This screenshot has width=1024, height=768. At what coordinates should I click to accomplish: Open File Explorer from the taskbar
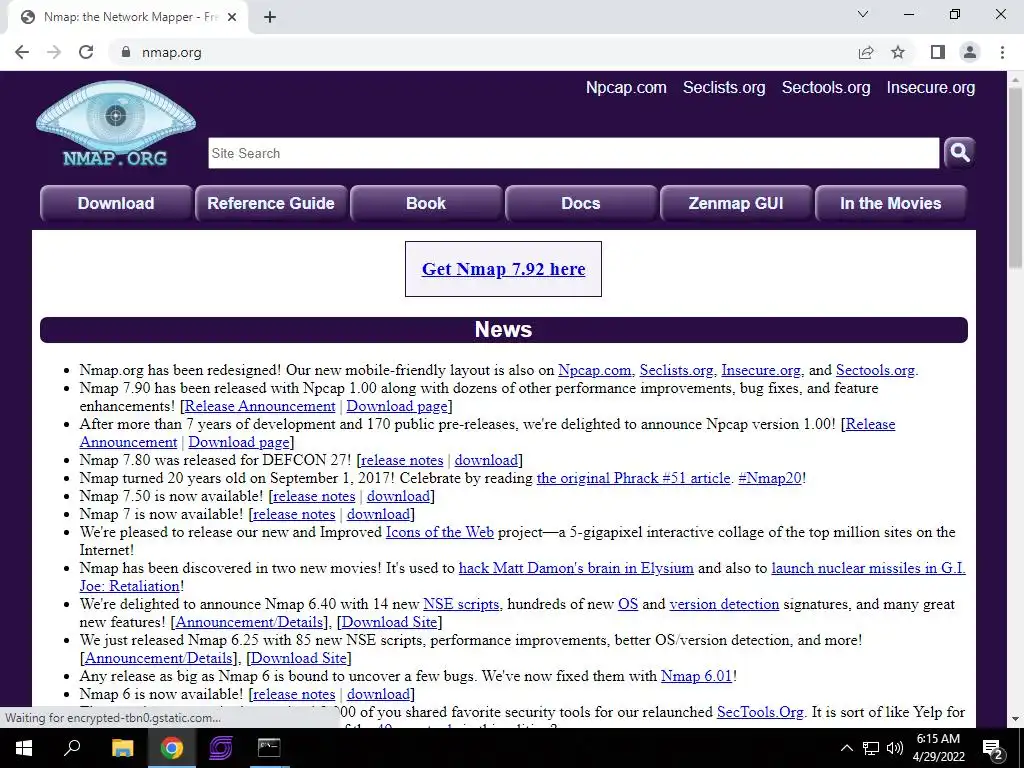pyautogui.click(x=122, y=748)
